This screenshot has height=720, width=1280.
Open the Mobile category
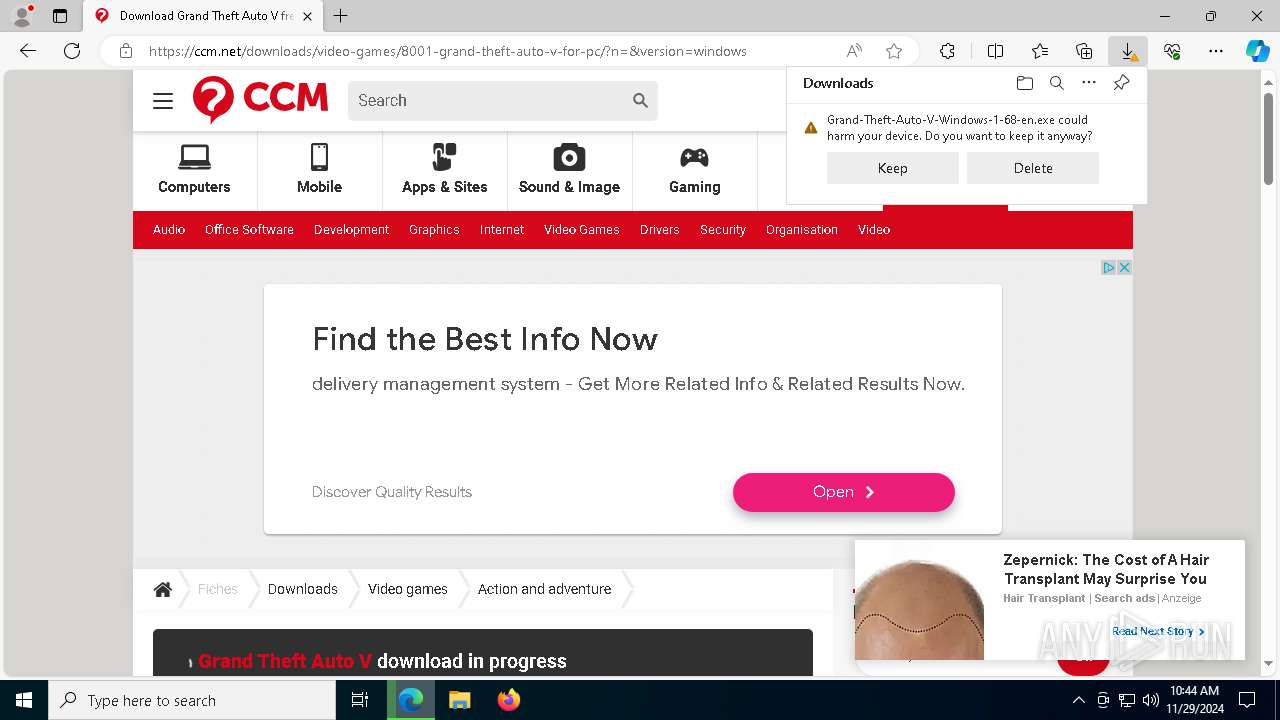319,169
